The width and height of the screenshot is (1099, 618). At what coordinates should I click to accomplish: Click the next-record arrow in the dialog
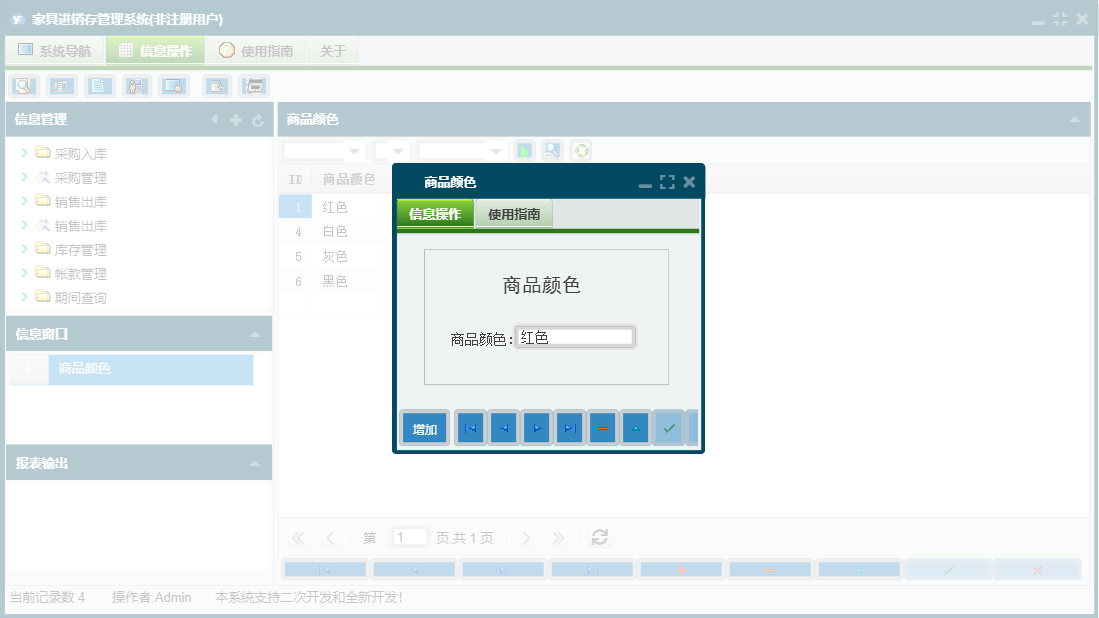(x=536, y=427)
